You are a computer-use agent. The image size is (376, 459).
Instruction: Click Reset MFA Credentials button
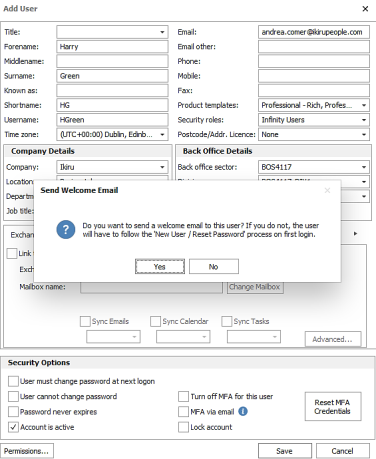(x=333, y=406)
